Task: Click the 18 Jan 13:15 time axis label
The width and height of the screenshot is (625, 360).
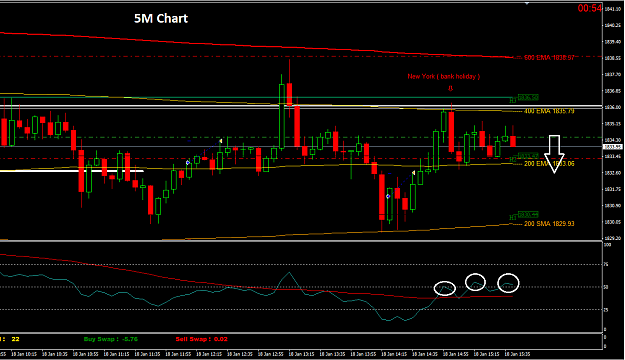Action: pos(301,354)
